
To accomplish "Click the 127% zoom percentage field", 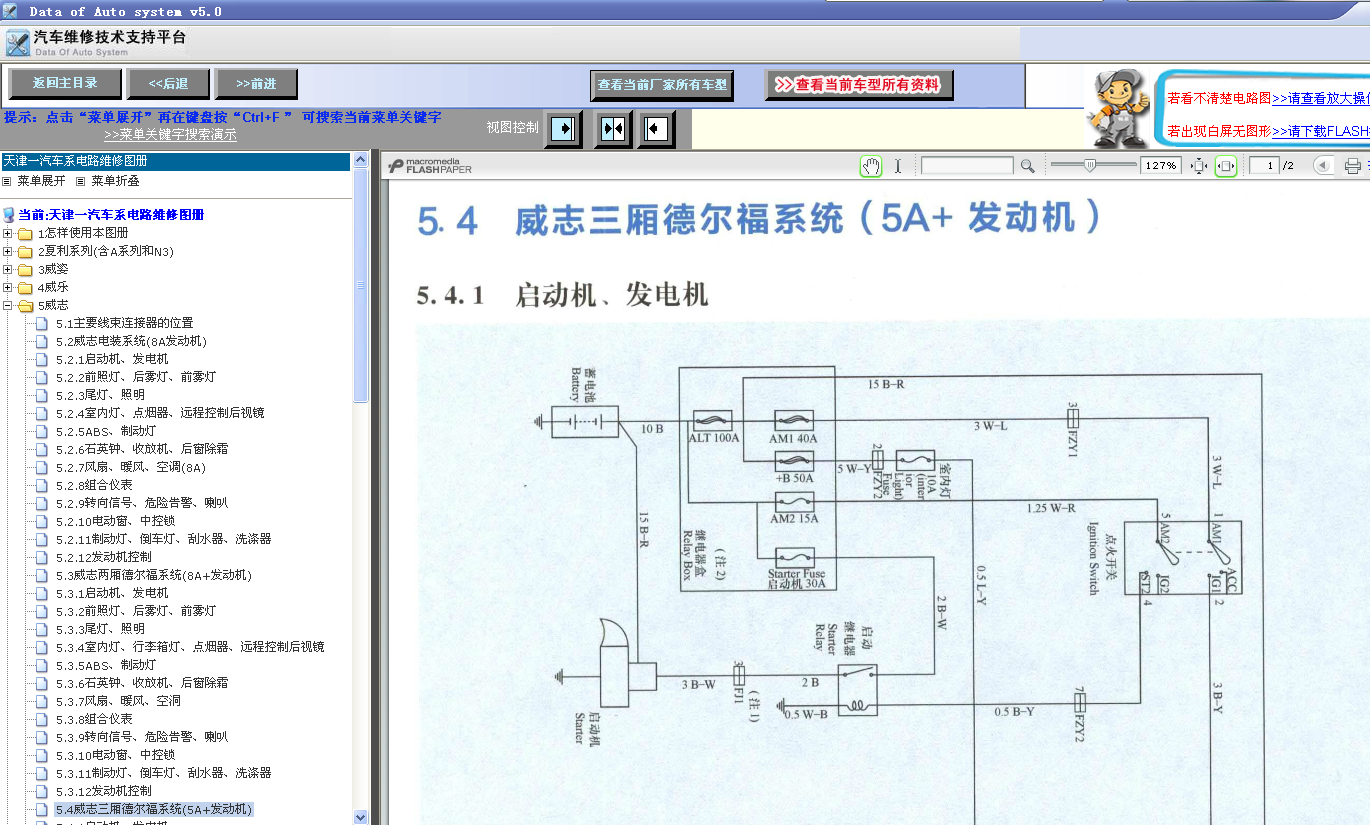I will (1161, 166).
